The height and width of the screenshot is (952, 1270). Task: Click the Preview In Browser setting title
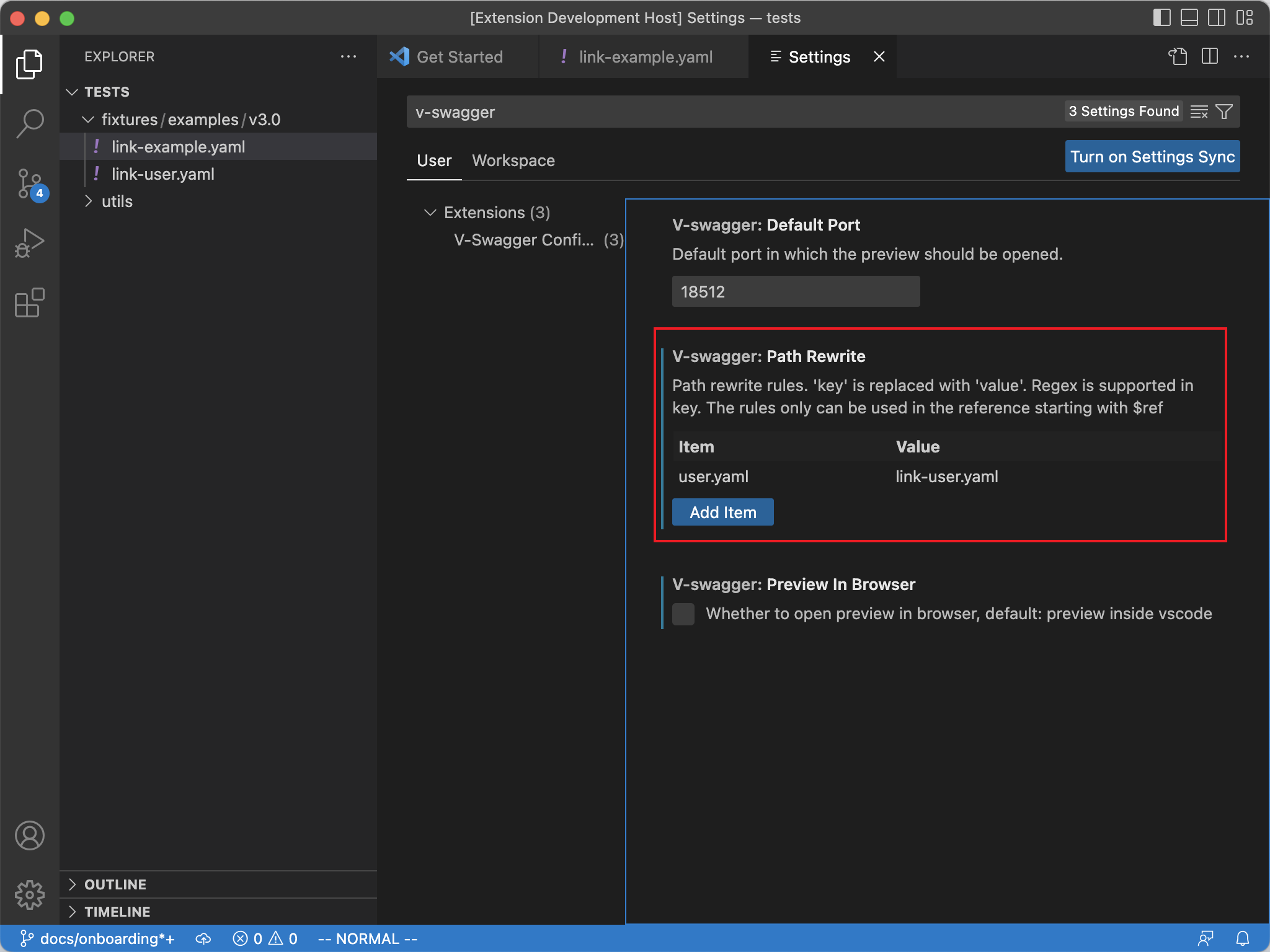[794, 584]
